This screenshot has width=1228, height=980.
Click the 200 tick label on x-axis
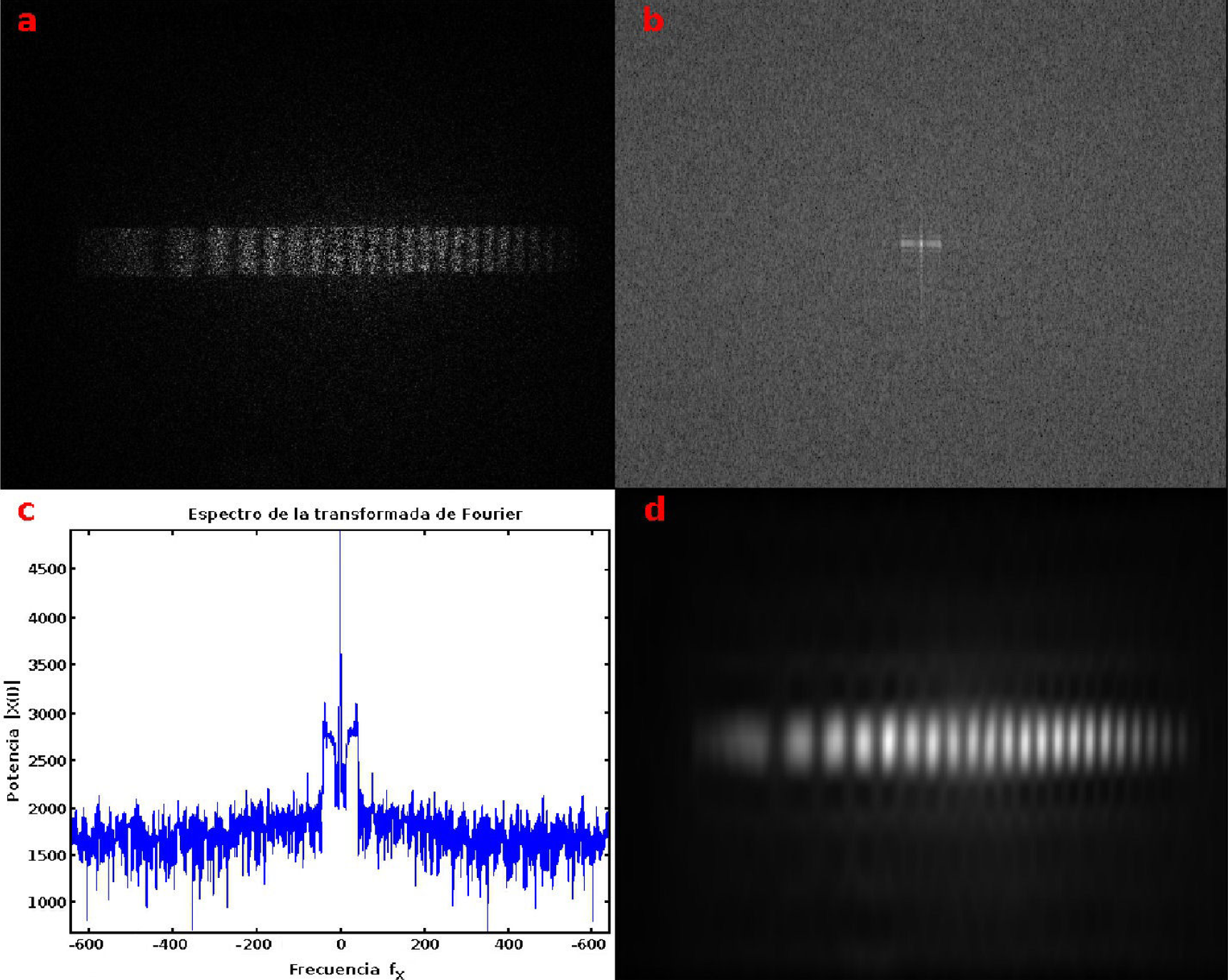click(424, 945)
